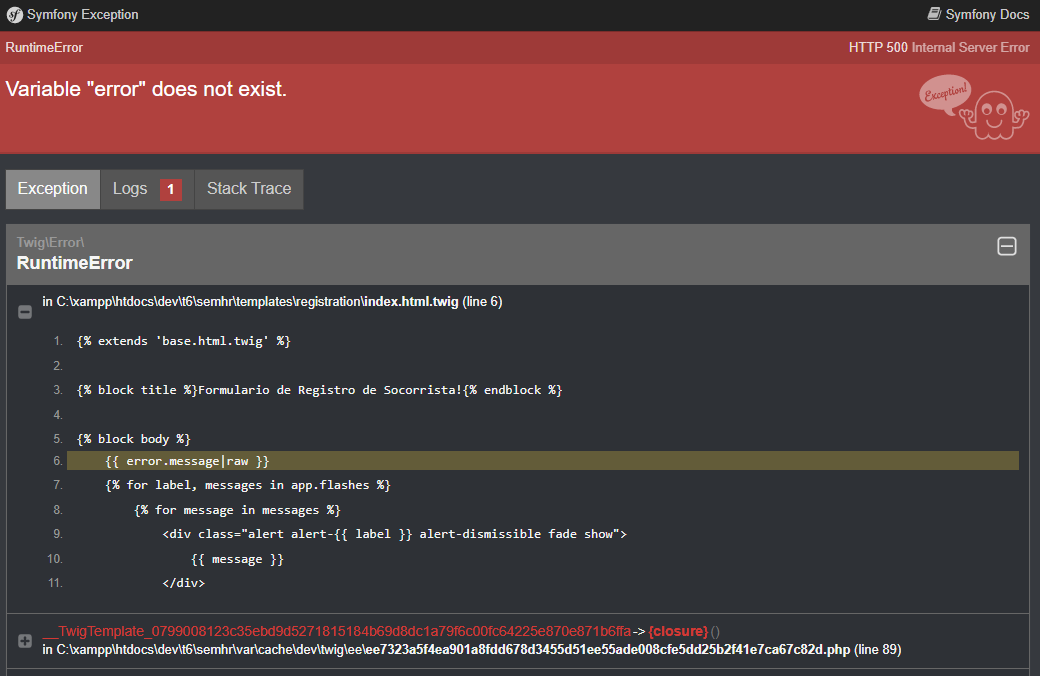This screenshot has height=676, width=1040.
Task: Click code line 8 for message loop
Action: tap(237, 510)
